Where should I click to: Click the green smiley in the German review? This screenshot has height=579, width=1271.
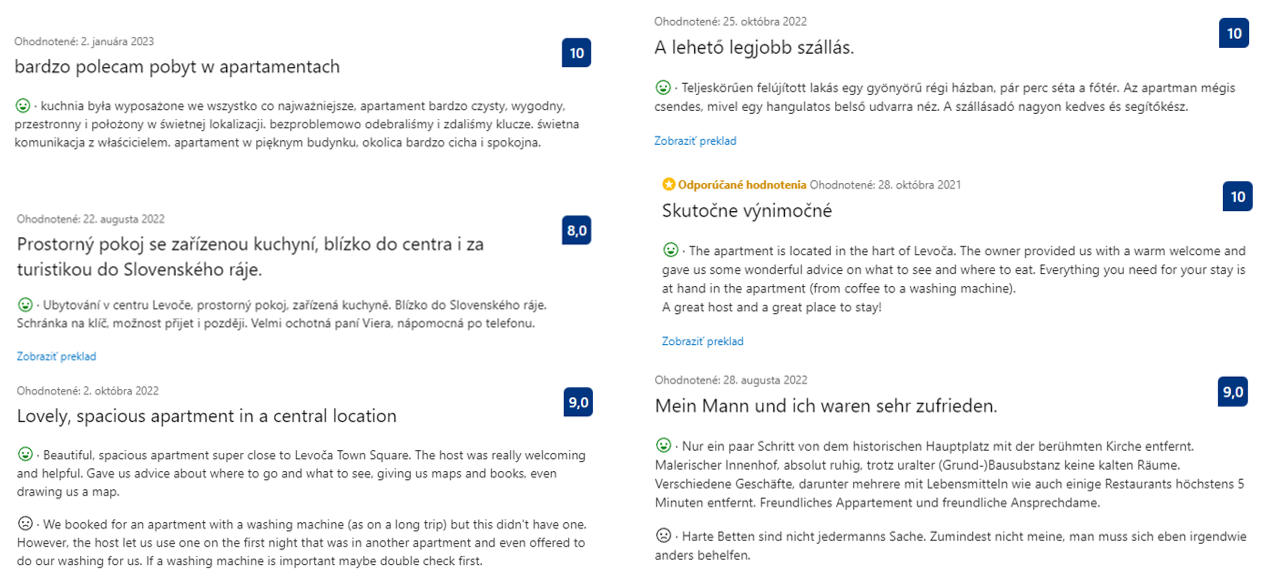(x=663, y=445)
